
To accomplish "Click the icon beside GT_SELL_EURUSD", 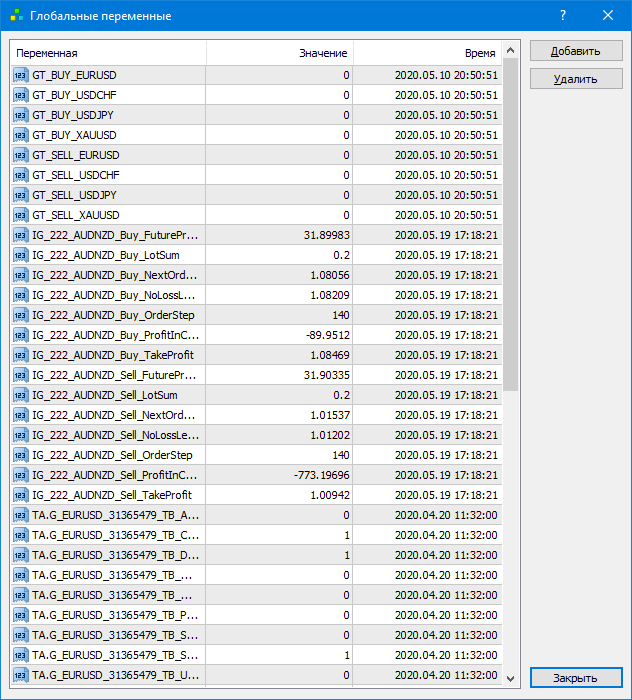I will coord(21,155).
